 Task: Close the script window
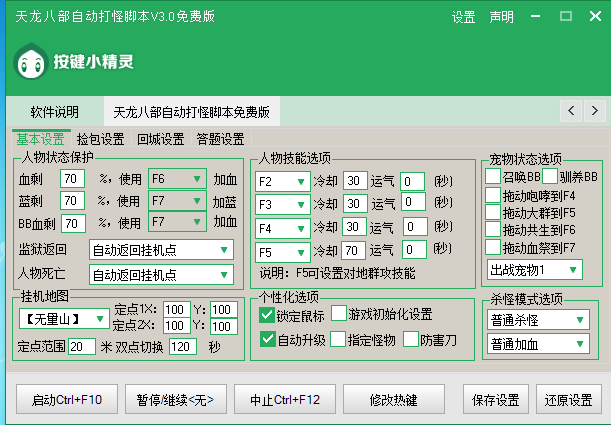pos(593,17)
